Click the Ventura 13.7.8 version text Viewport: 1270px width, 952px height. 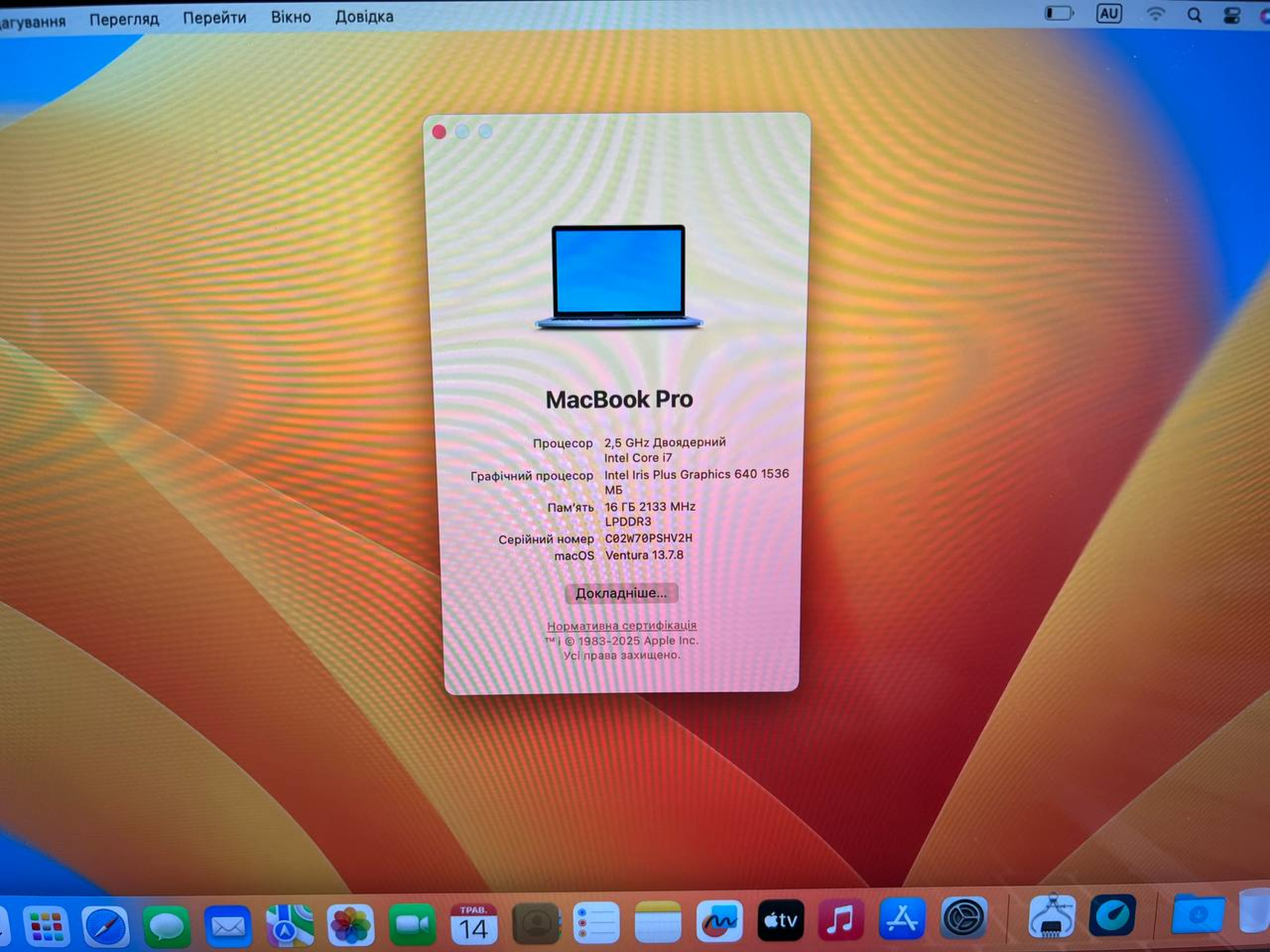coord(644,555)
